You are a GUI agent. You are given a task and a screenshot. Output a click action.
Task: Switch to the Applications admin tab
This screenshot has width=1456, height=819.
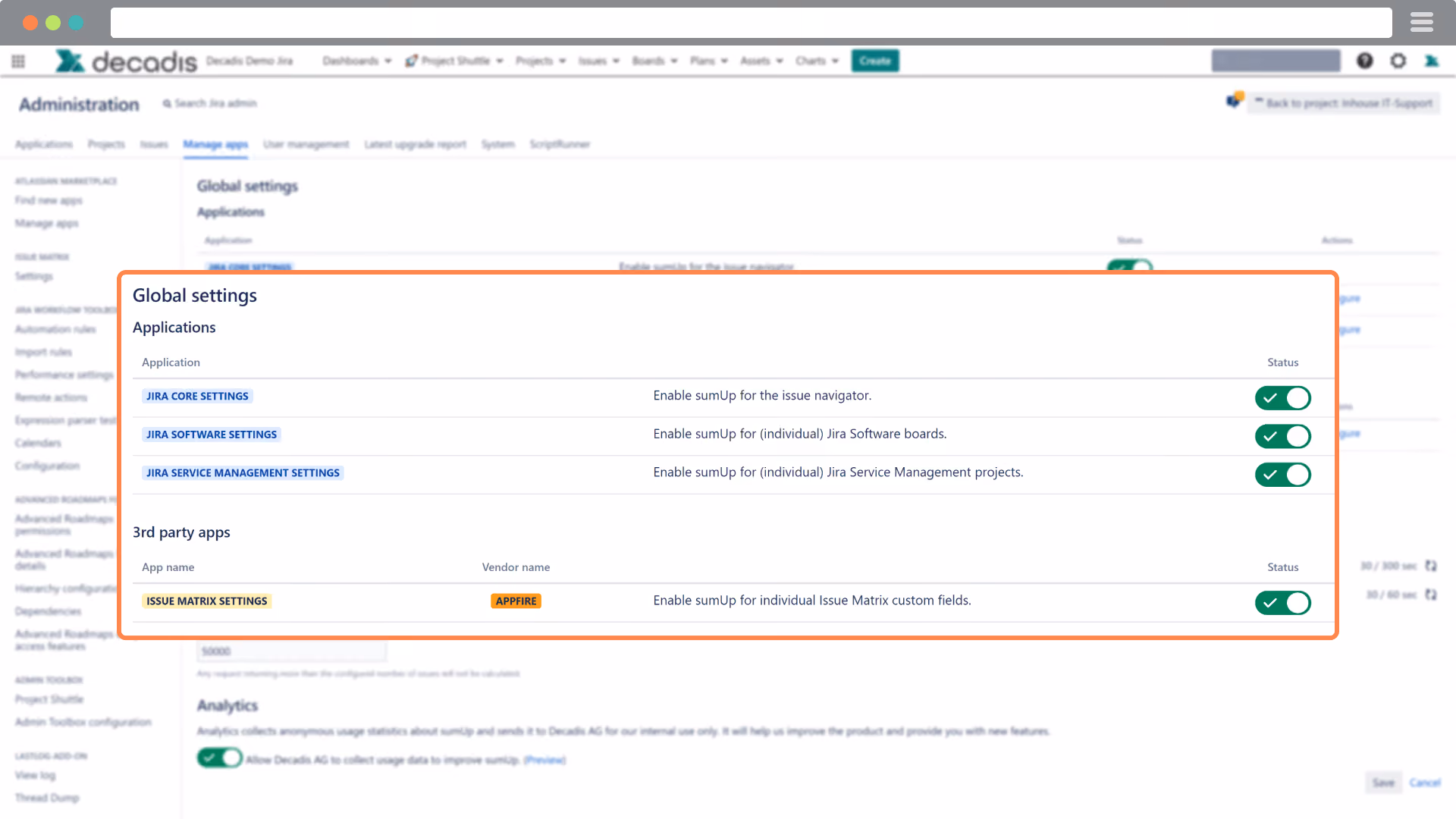click(44, 144)
